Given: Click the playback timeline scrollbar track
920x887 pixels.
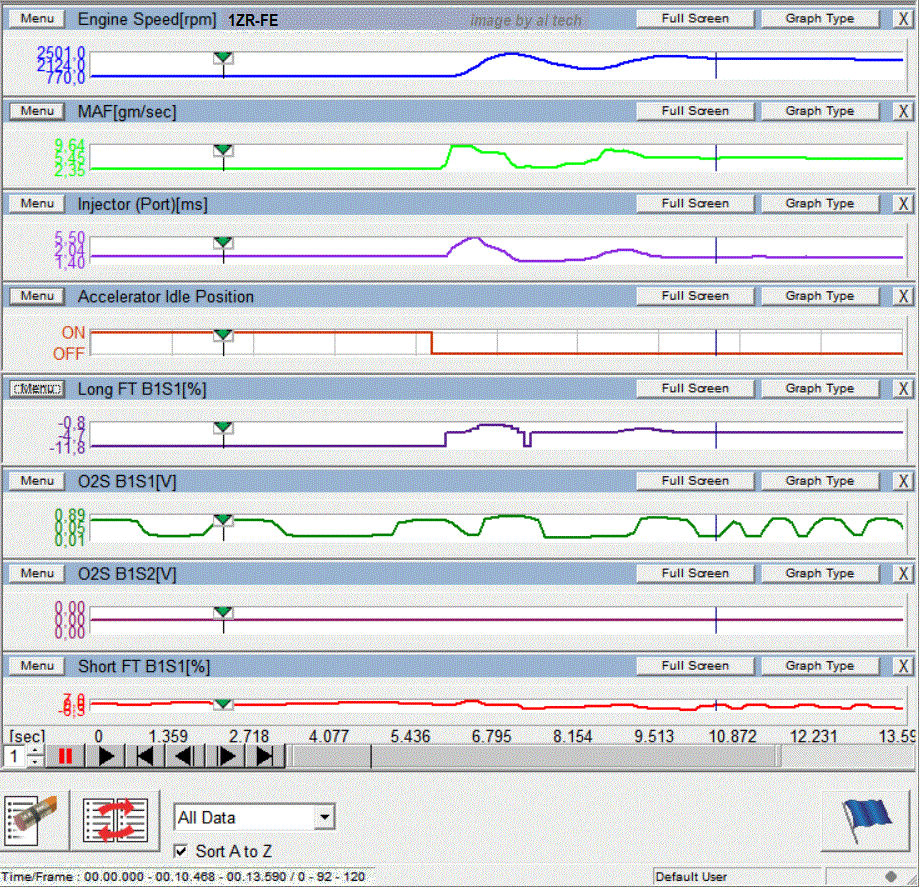Looking at the screenshot, I should coord(600,757).
